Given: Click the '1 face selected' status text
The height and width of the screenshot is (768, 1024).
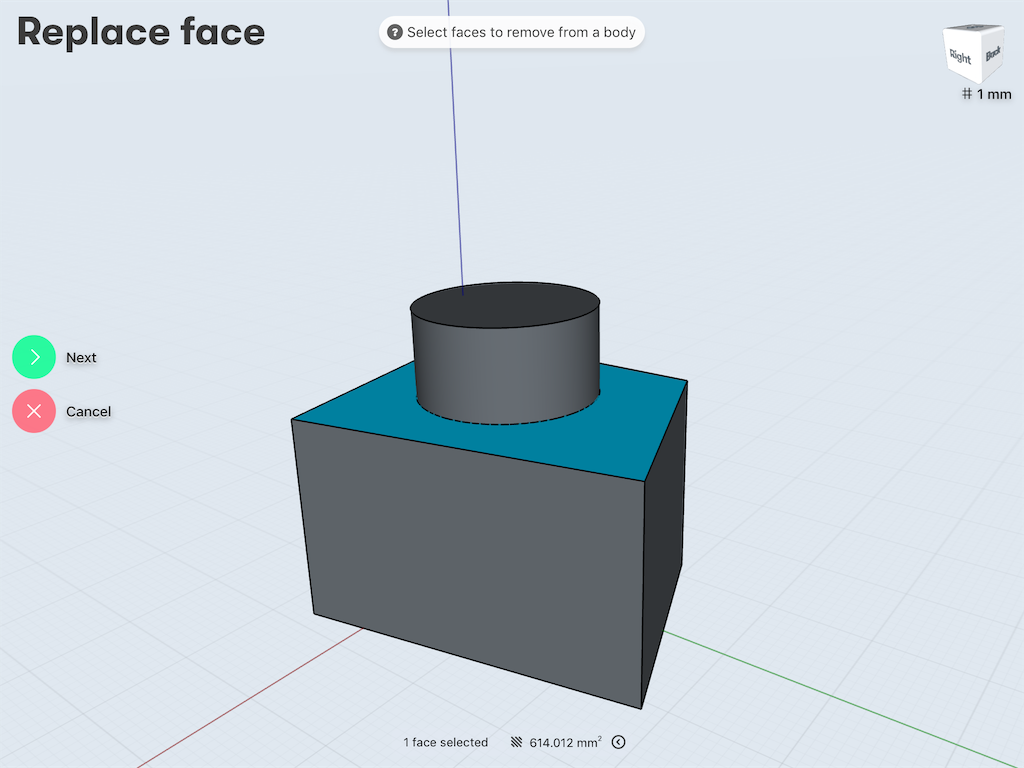Looking at the screenshot, I should tap(445, 742).
